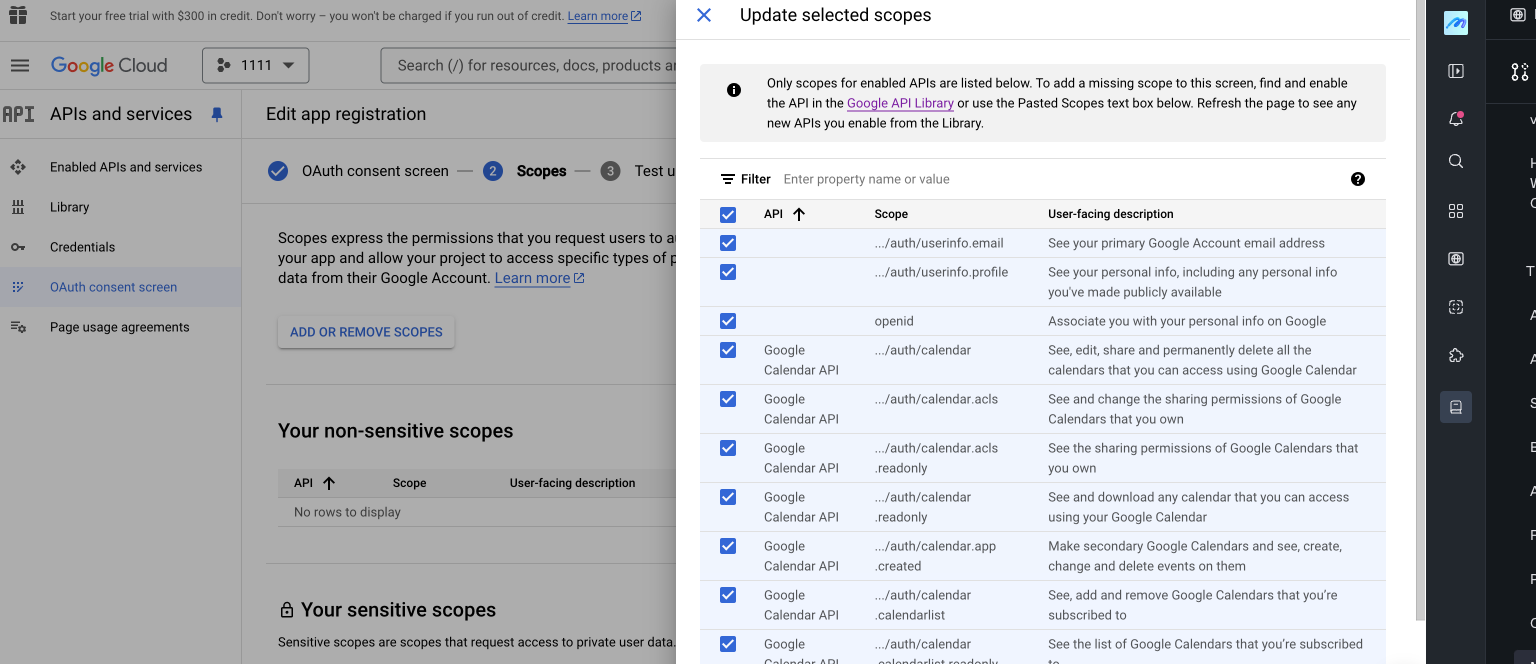Viewport: 1536px width, 664px height.
Task: Click the '.../auth/userinfo.email' scope text
Action: pyautogui.click(x=939, y=243)
